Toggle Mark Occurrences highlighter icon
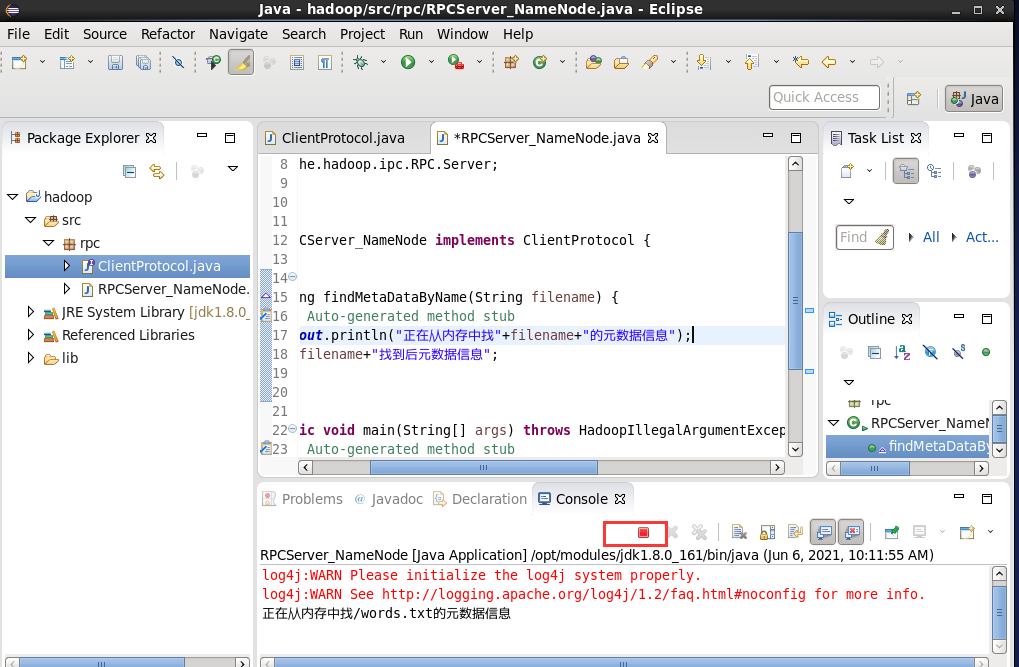This screenshot has height=667, width=1019. tap(241, 62)
